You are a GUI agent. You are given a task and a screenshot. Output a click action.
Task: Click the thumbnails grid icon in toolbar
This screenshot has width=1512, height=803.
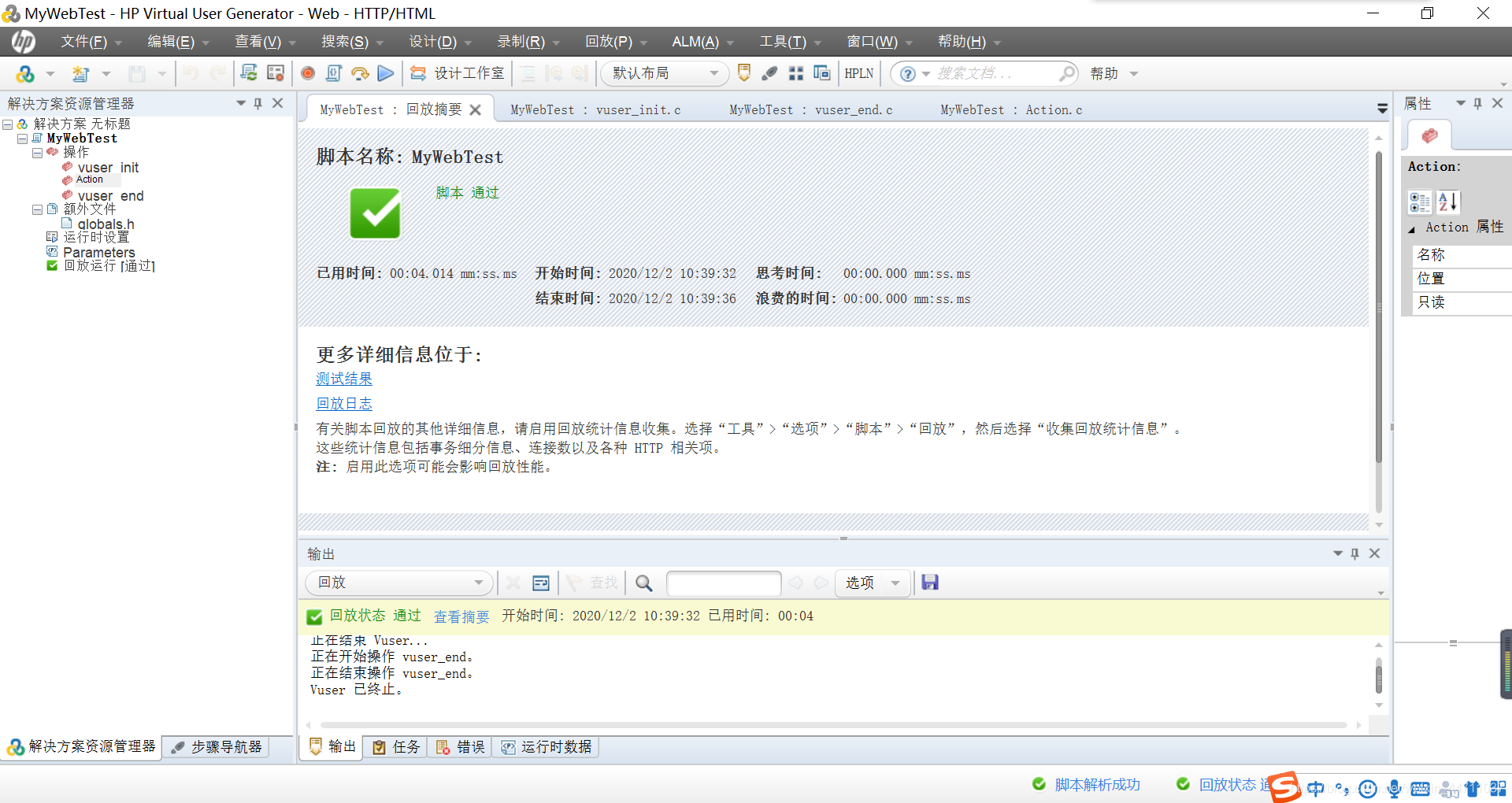796,73
